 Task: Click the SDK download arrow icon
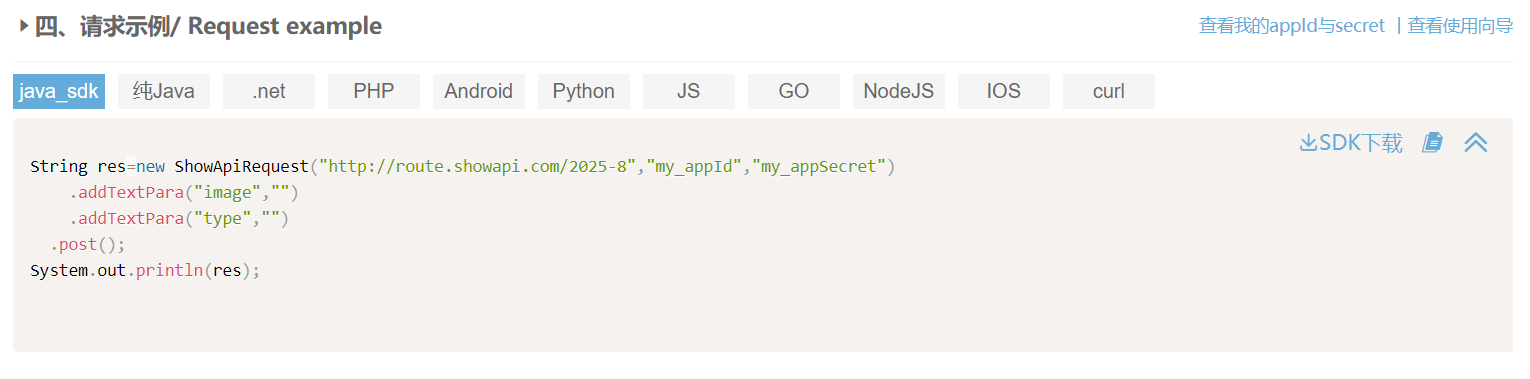[1308, 143]
